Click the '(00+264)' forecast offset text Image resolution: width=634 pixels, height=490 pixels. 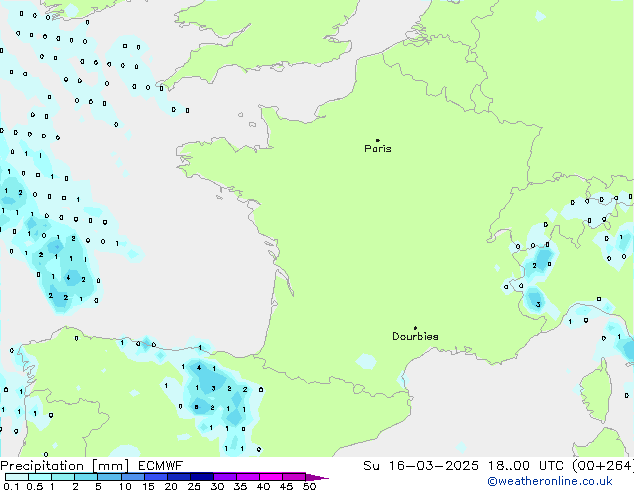pyautogui.click(x=603, y=466)
